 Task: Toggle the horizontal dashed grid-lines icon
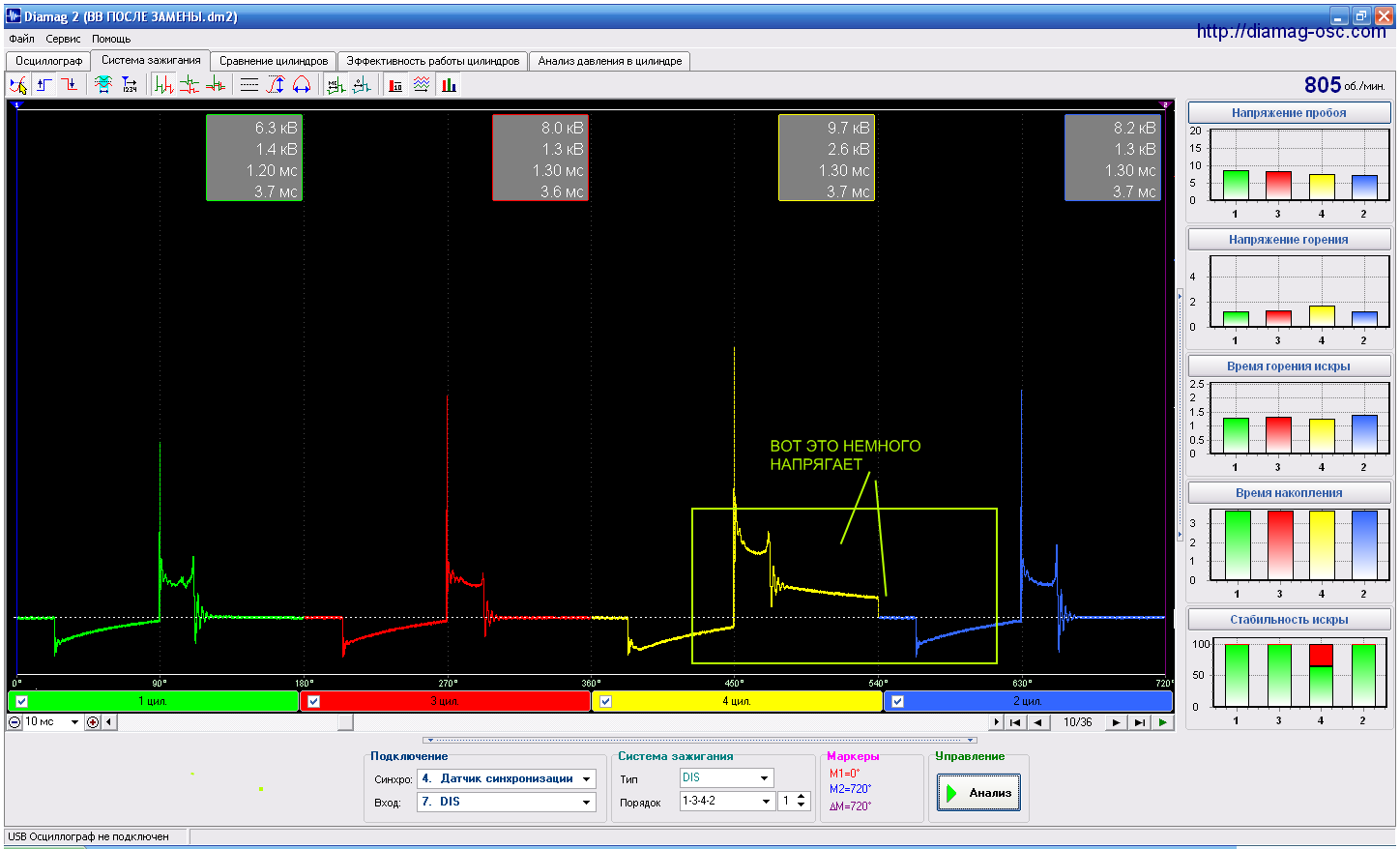click(x=249, y=85)
